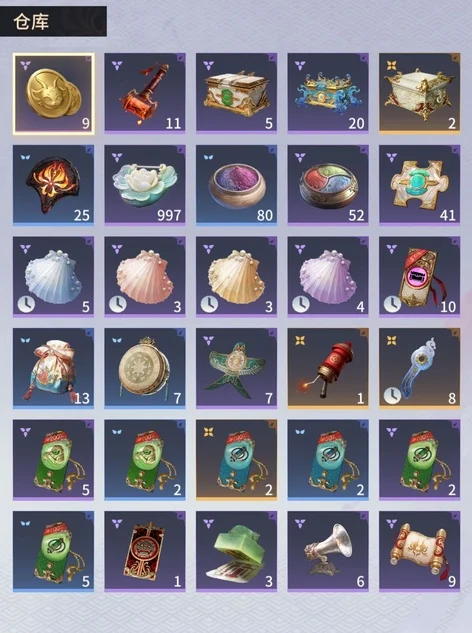Pick the silver horn trumpet item

click(x=328, y=551)
